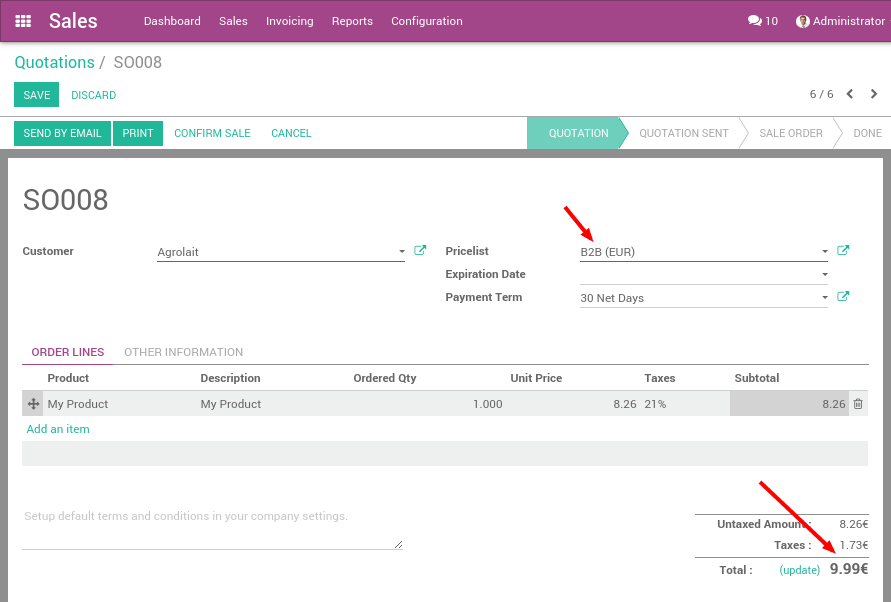Add an item to the order lines
Viewport: 891px width, 602px height.
tap(57, 428)
